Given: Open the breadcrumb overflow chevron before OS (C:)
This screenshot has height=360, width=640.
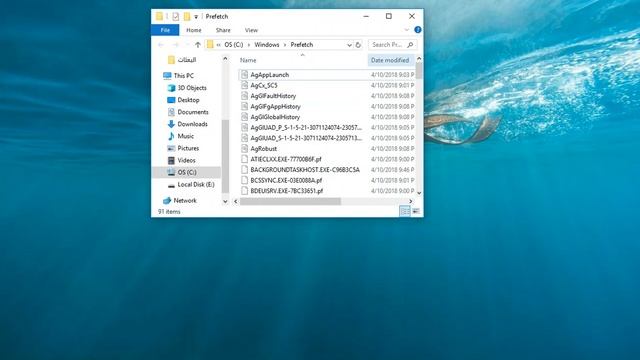Looking at the screenshot, I should pos(218,45).
